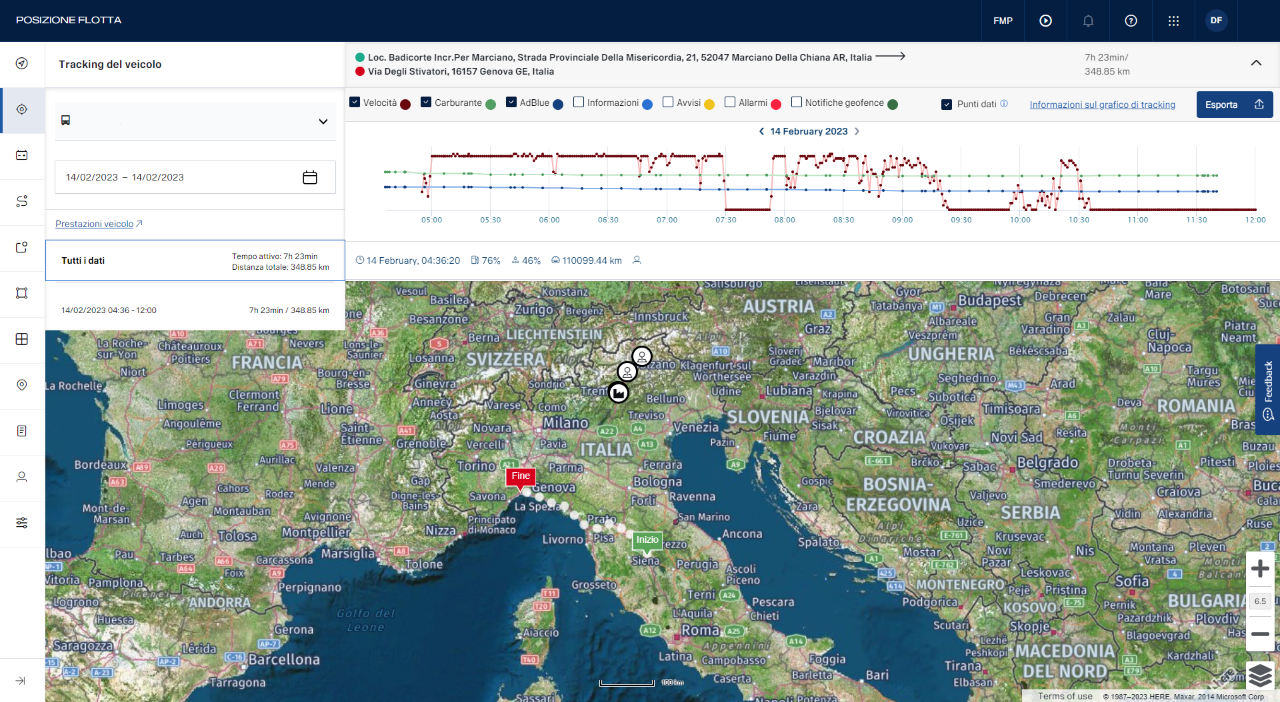Image resolution: width=1280 pixels, height=702 pixels.
Task: Select the Tutti i dati trip summary row
Action: coord(195,260)
